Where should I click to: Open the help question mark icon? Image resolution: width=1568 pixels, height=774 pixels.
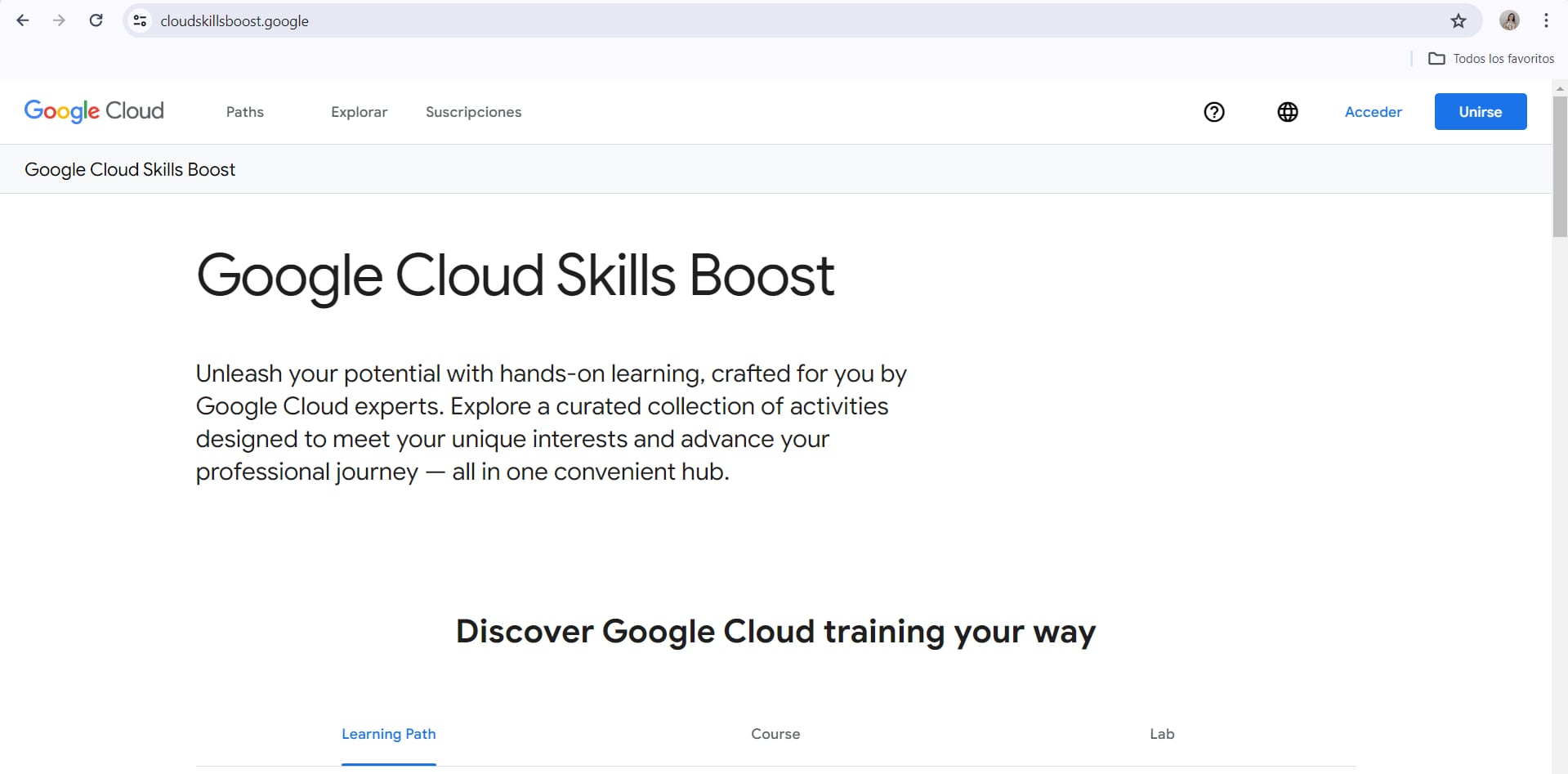pos(1214,112)
